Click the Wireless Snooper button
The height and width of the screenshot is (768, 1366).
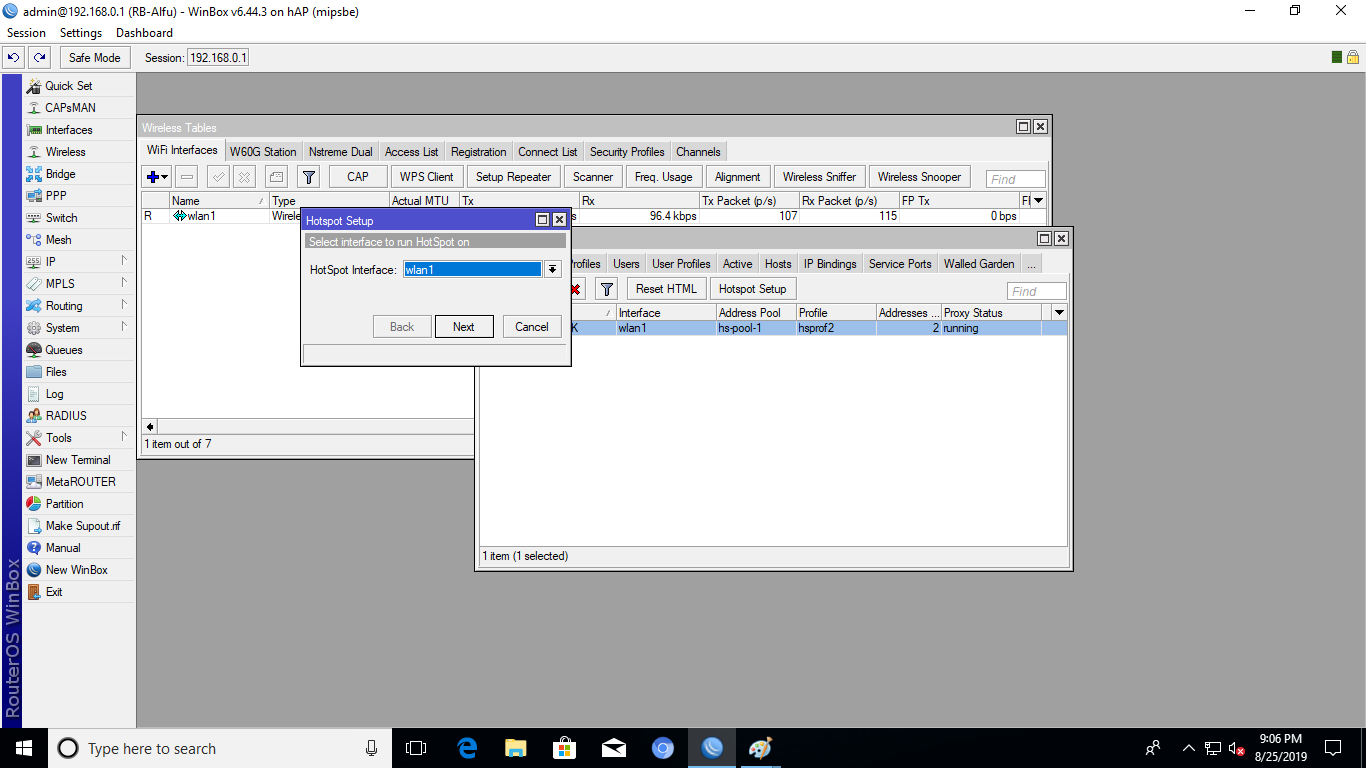[919, 177]
